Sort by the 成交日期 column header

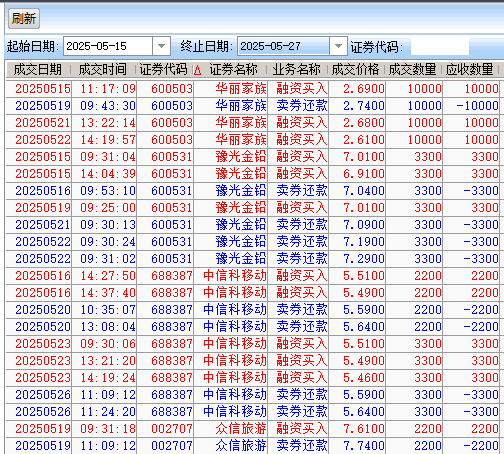point(38,70)
